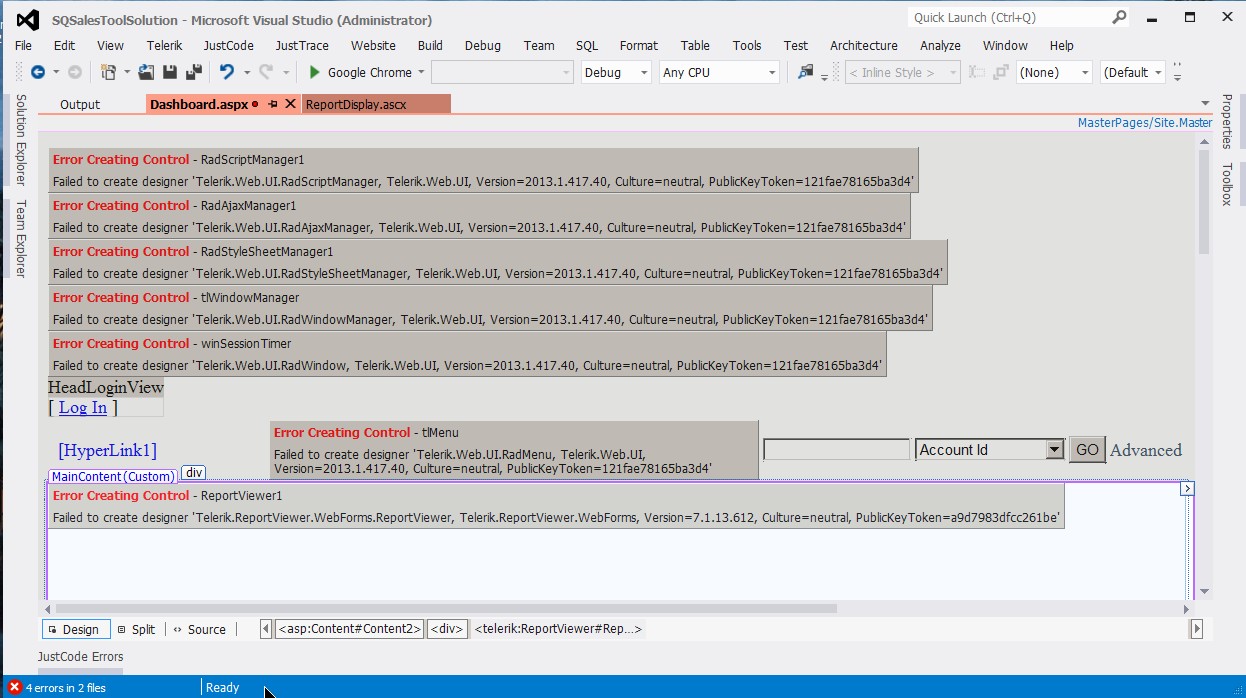The width and height of the screenshot is (1246, 698).
Task: Open the Analyze menu
Action: coord(940,45)
